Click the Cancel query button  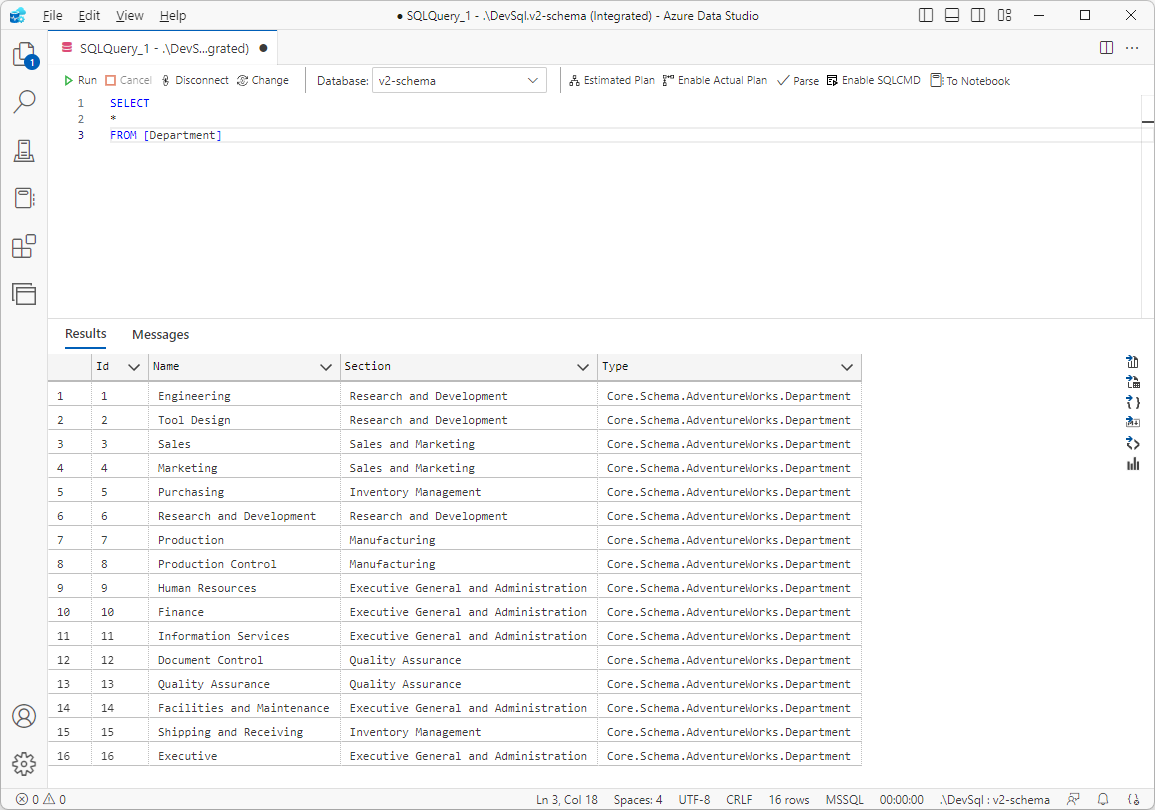[128, 80]
